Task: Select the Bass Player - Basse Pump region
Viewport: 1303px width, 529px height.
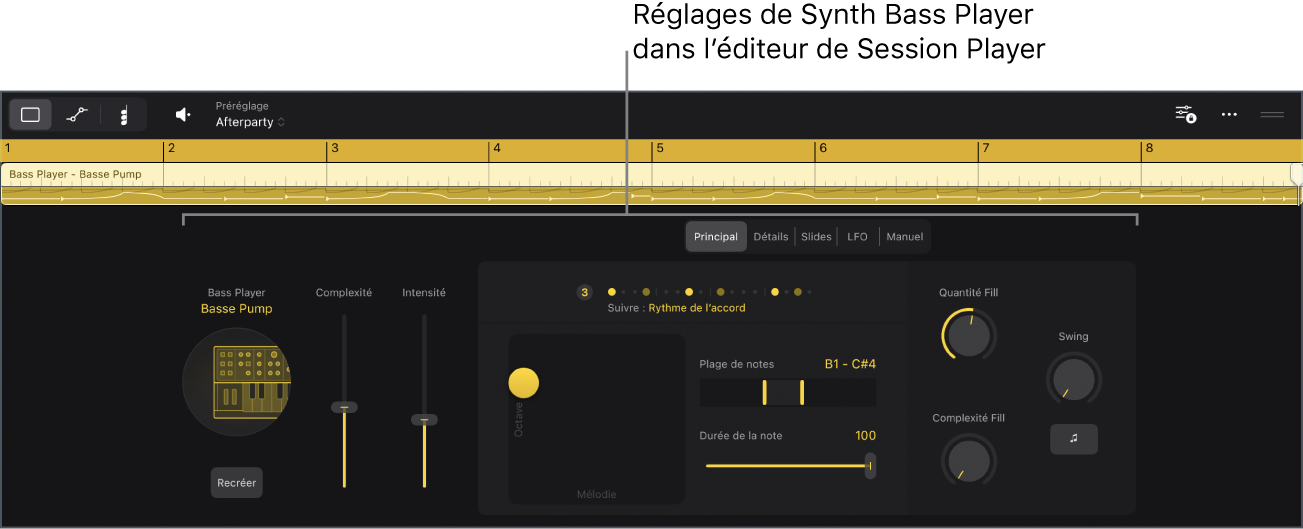Action: point(650,184)
